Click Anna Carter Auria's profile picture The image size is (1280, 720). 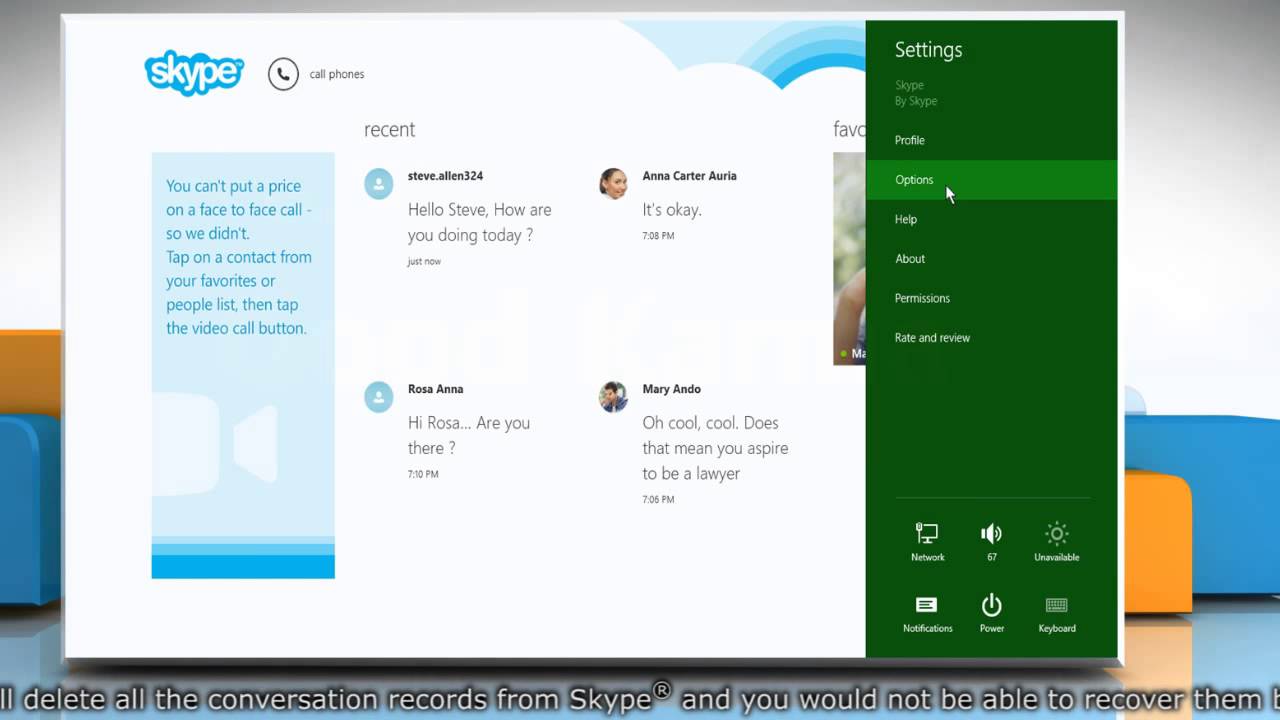click(613, 184)
